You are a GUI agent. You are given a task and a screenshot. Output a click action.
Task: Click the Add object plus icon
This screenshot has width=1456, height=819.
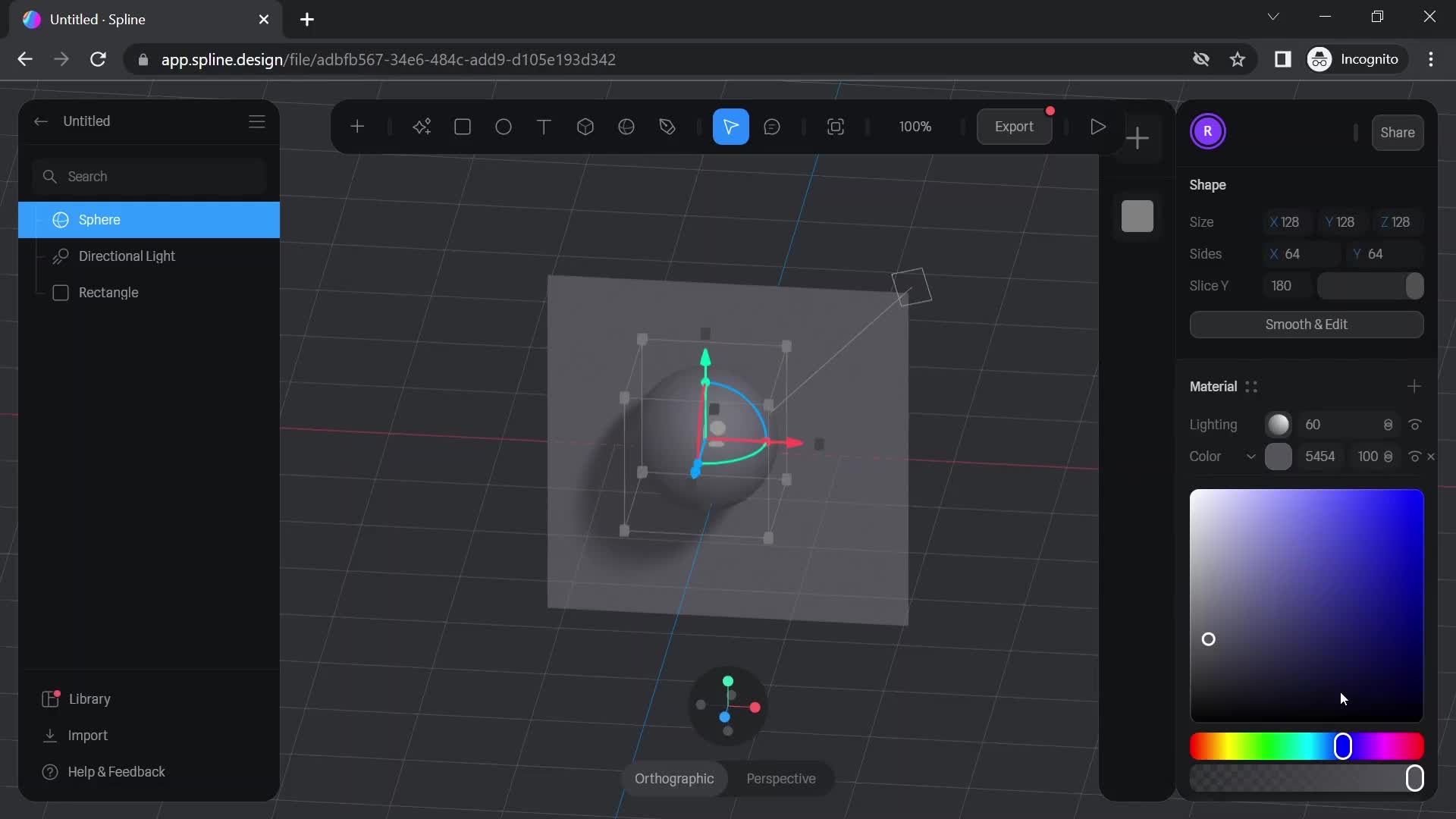click(x=358, y=127)
